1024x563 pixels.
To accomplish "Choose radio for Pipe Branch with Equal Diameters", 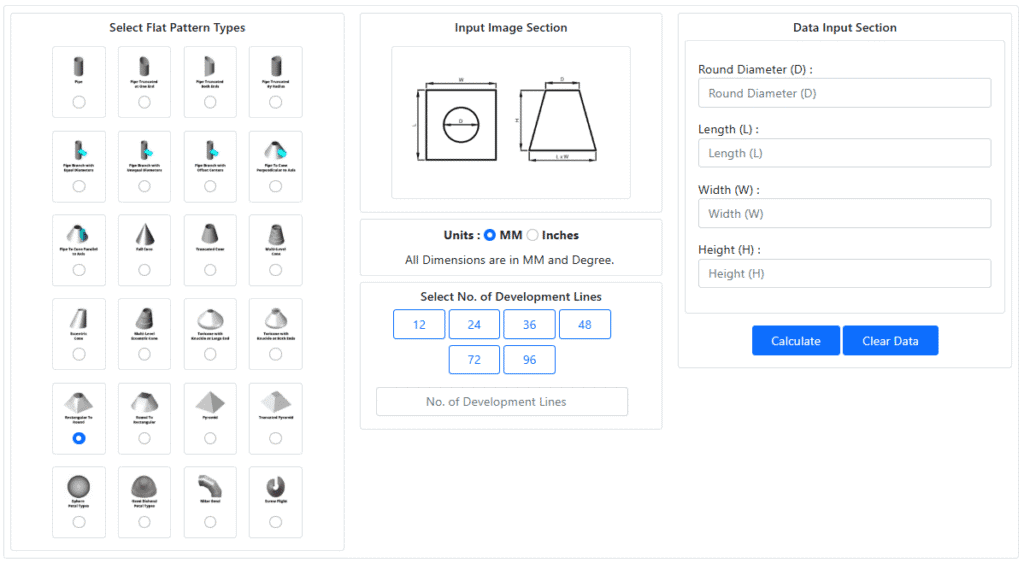I will pyautogui.click(x=78, y=186).
